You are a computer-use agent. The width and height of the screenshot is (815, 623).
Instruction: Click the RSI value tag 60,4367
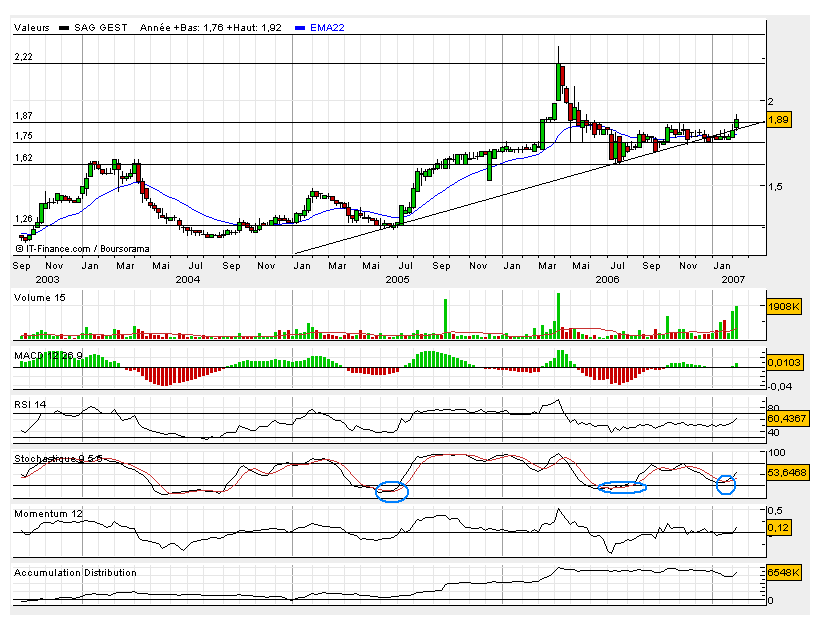point(787,418)
